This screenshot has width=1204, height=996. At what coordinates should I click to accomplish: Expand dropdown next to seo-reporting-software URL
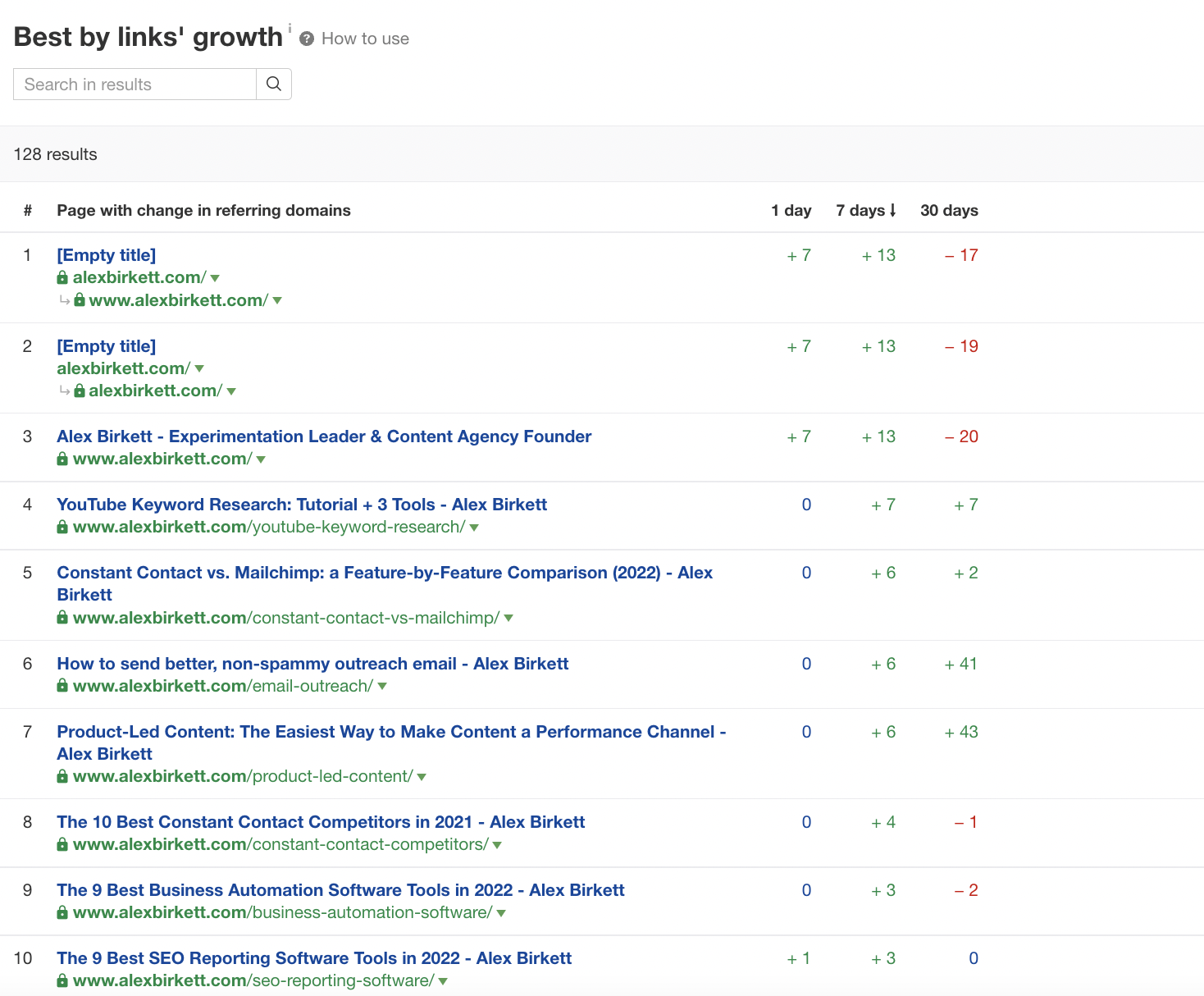pyautogui.click(x=443, y=981)
